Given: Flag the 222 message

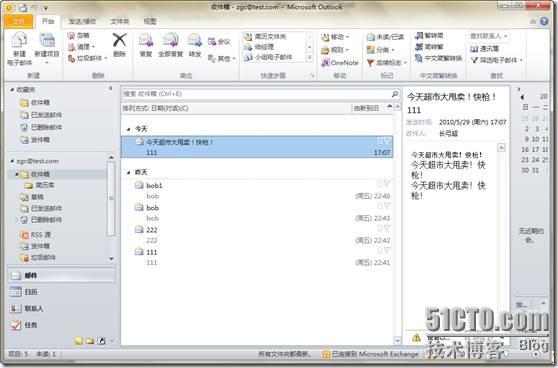Looking at the screenshot, I should (386, 228).
